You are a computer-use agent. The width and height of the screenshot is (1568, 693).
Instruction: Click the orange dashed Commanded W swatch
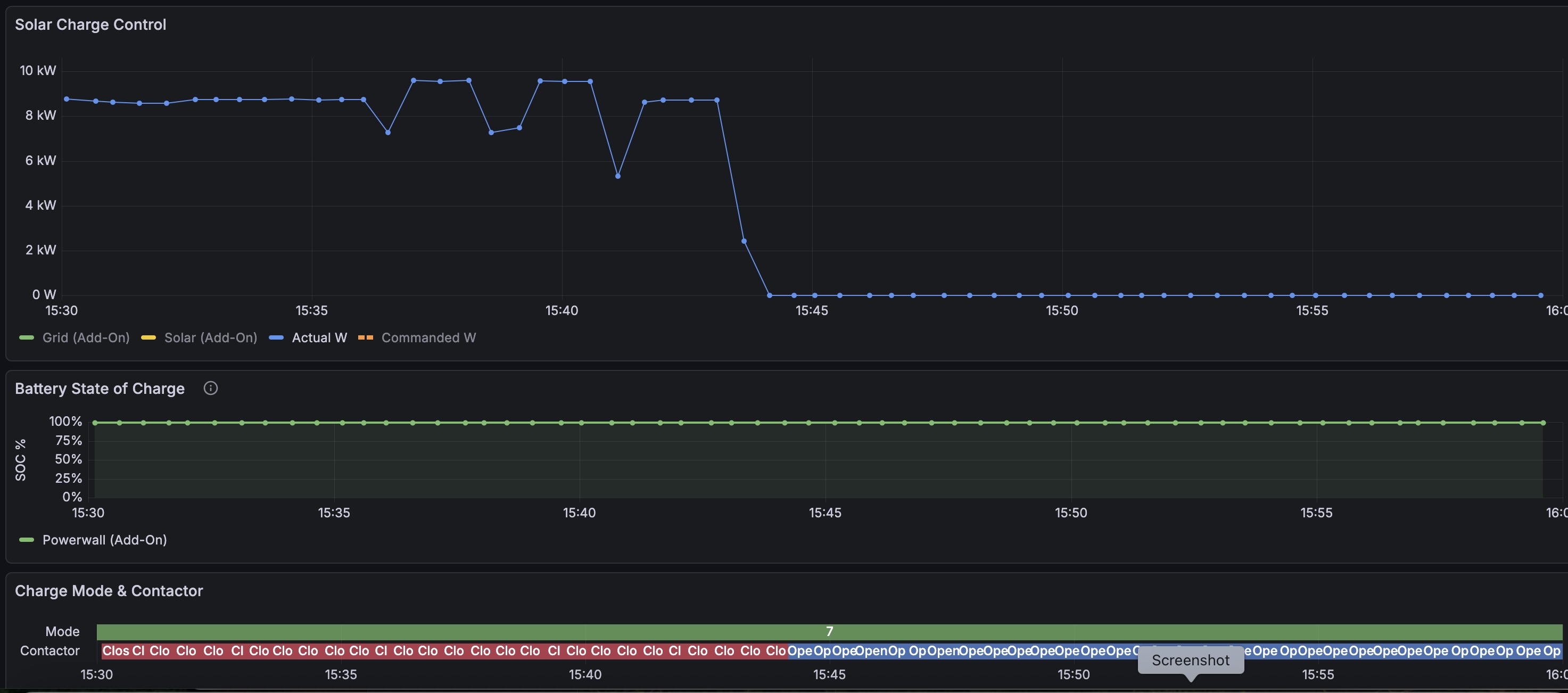pos(365,337)
